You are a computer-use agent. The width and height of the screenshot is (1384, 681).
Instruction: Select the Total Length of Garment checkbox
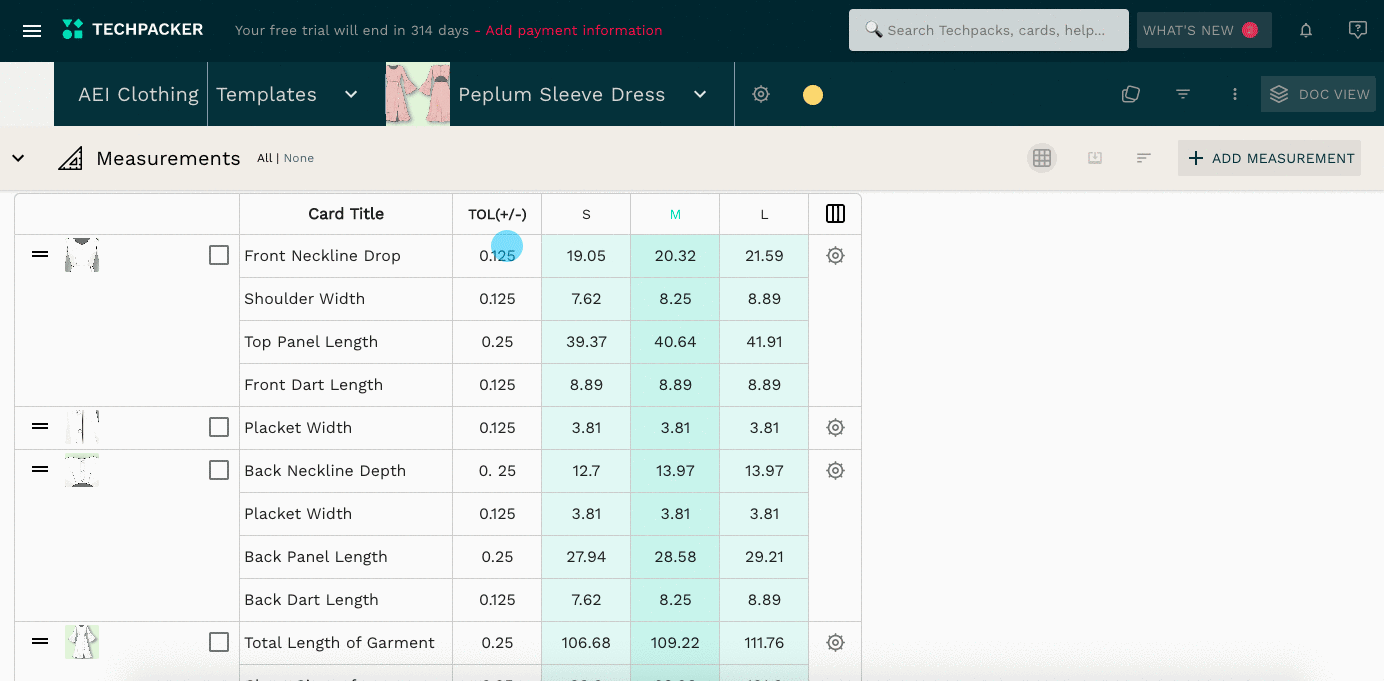tap(219, 642)
